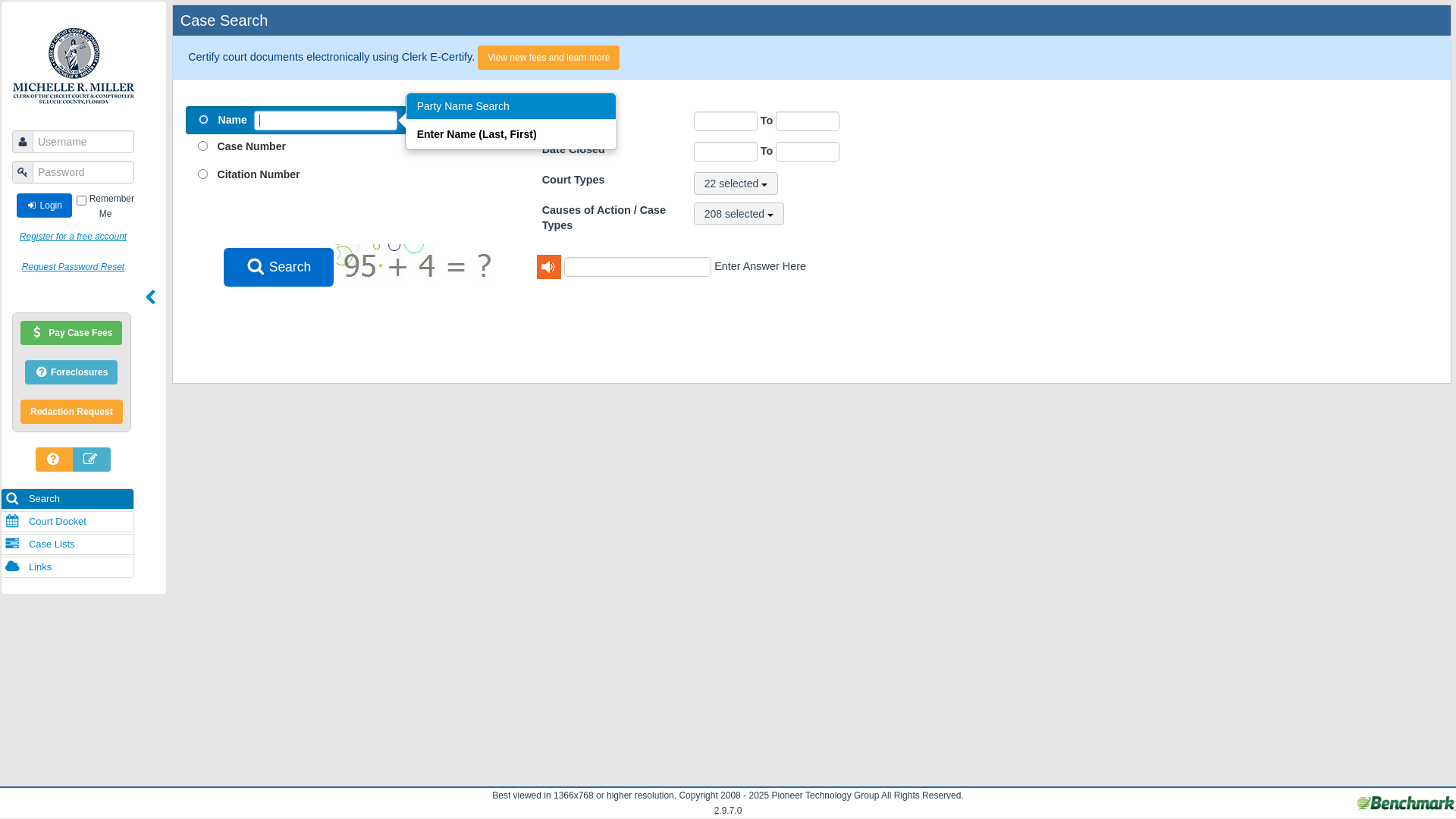Focus the Username input field
The height and width of the screenshot is (819, 1456).
[x=83, y=142]
